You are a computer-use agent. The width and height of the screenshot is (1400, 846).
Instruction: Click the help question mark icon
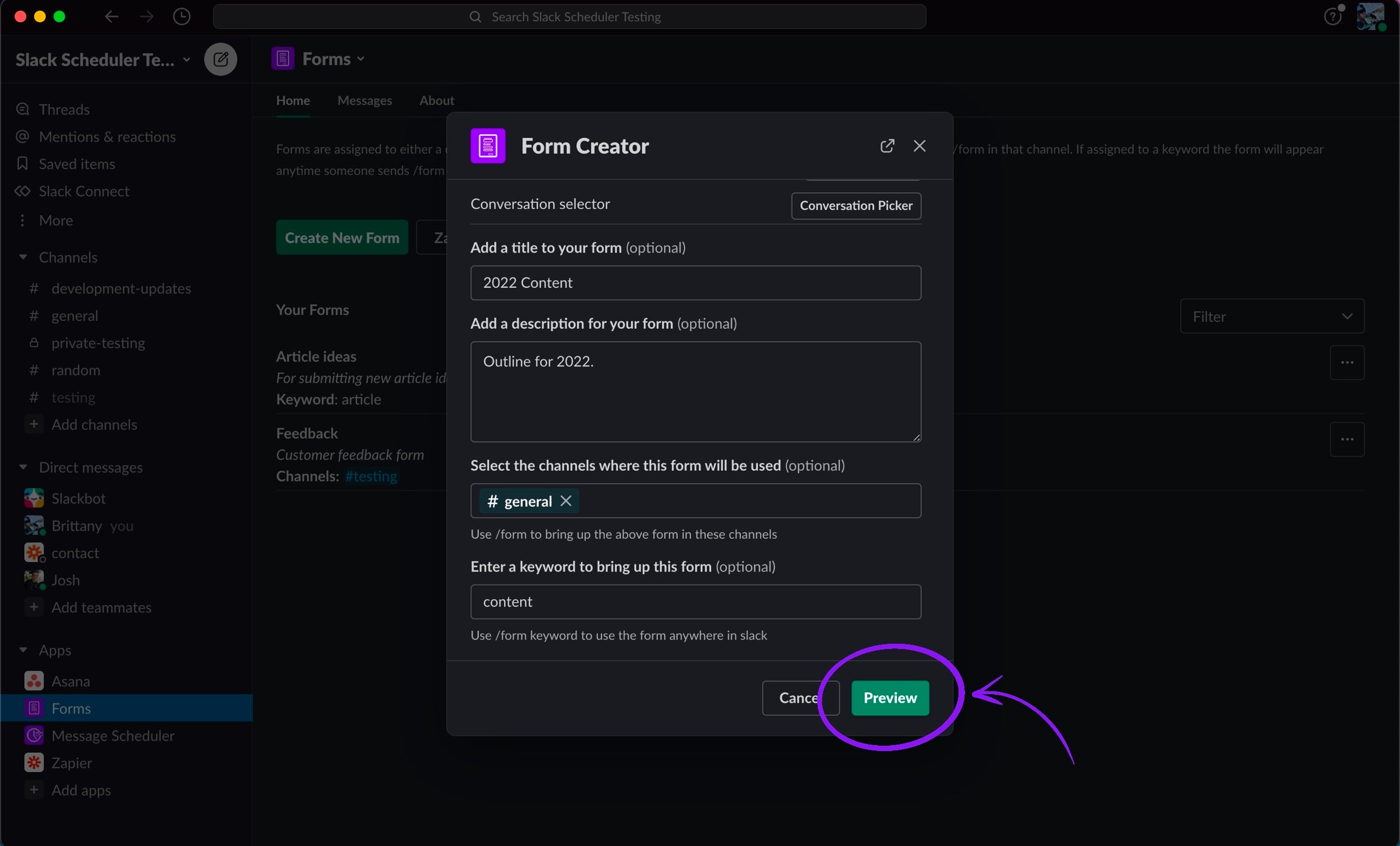[1332, 16]
